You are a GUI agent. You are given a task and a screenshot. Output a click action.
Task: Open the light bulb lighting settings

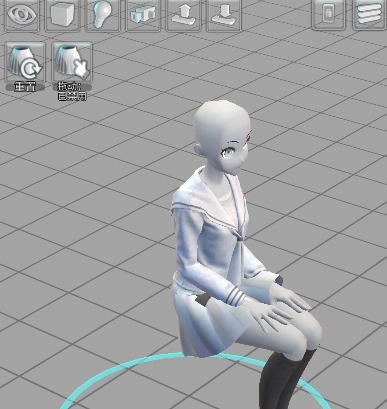103,15
